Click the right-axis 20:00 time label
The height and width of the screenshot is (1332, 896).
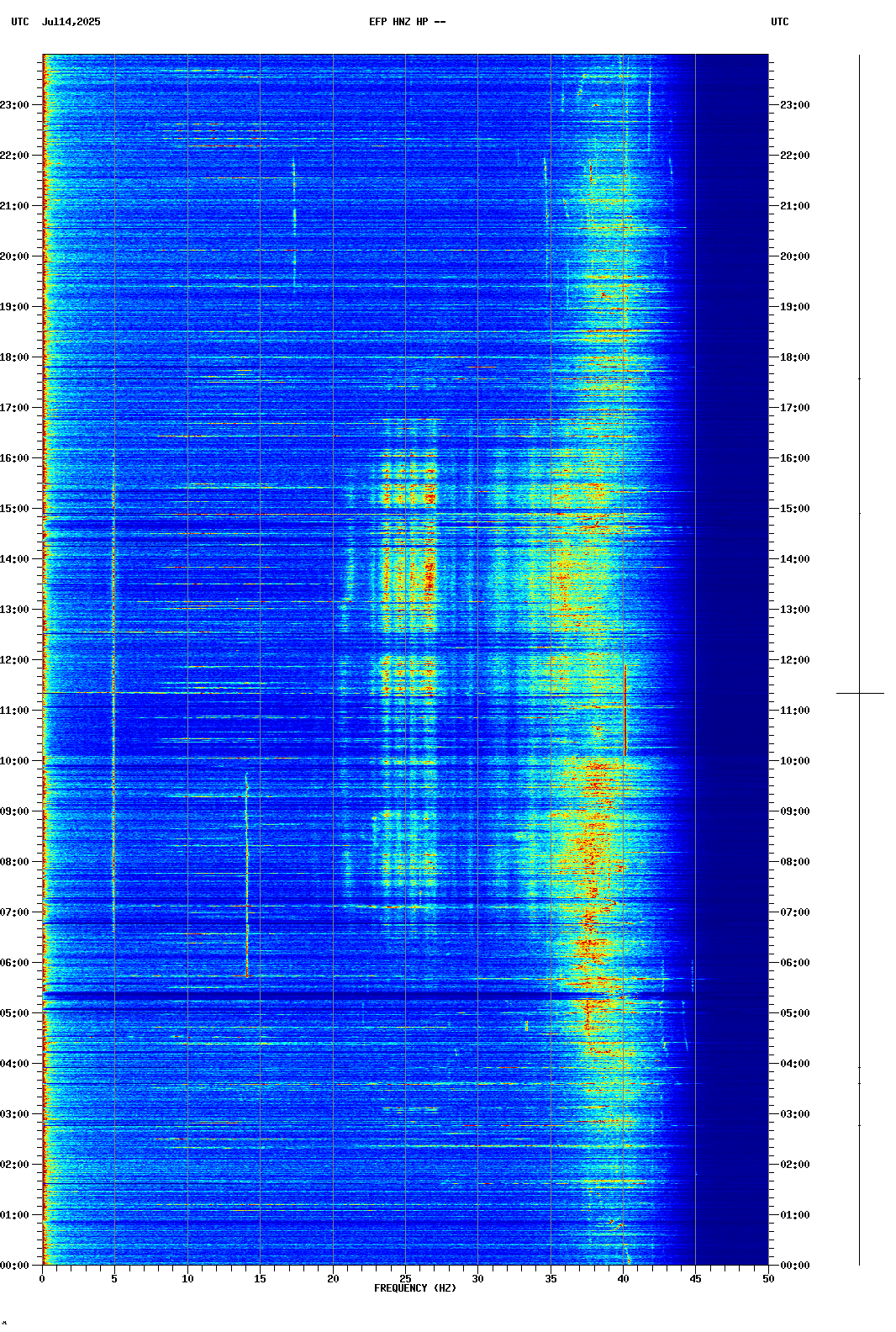[x=795, y=256]
